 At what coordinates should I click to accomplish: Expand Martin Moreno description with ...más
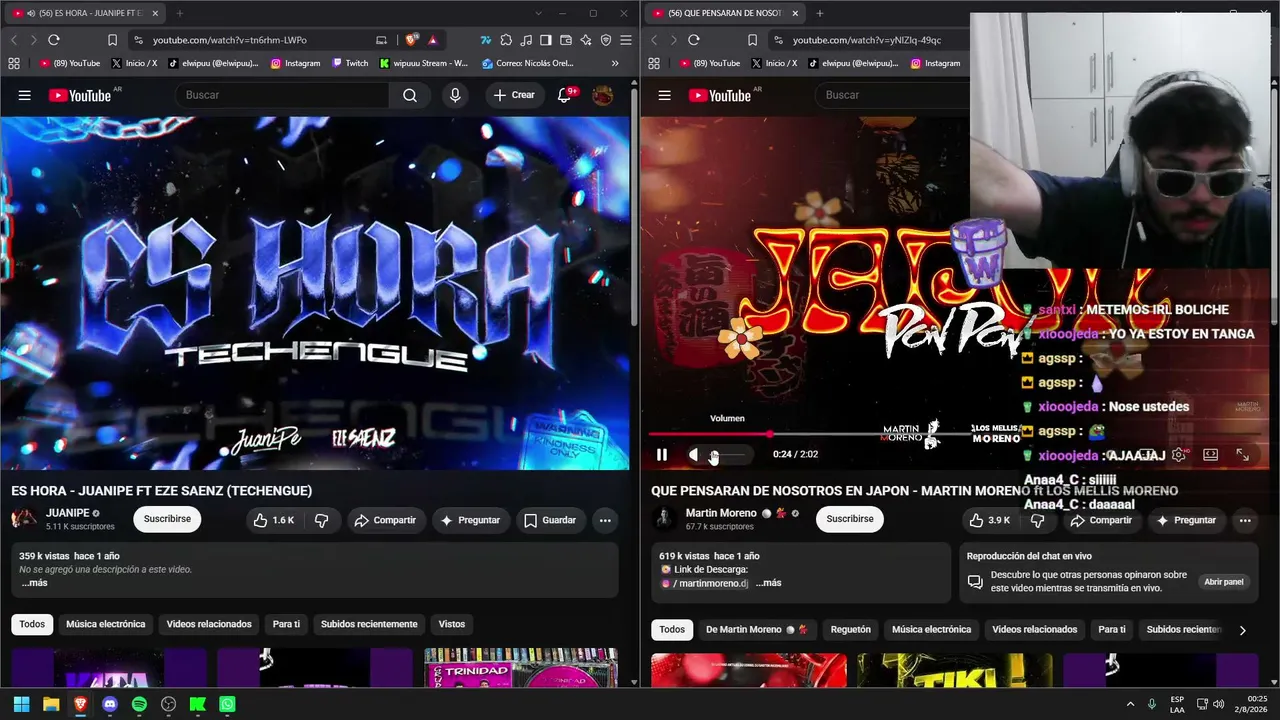pos(768,583)
